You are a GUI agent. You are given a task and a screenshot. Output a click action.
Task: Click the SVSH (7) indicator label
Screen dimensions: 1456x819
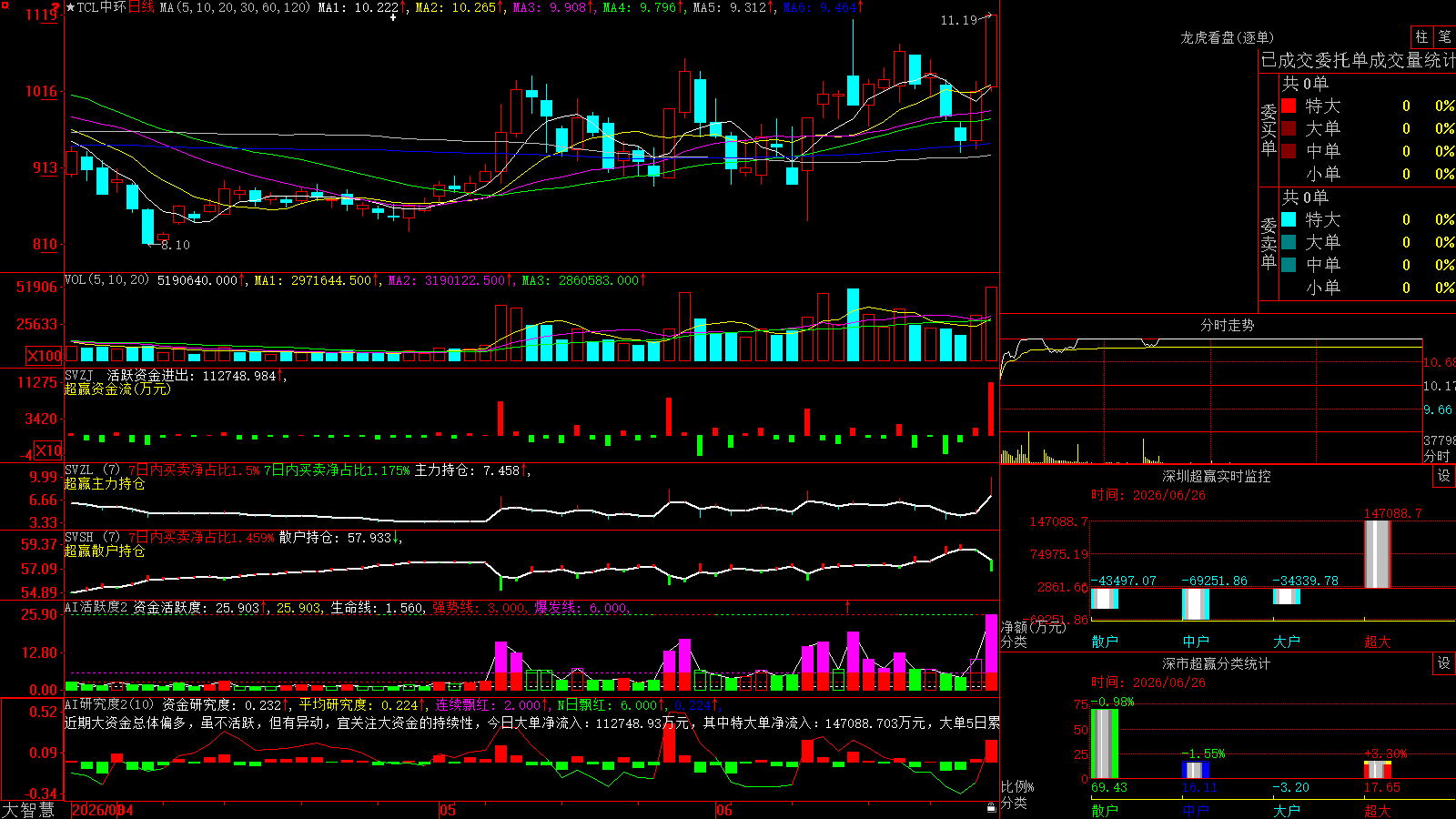(x=93, y=538)
